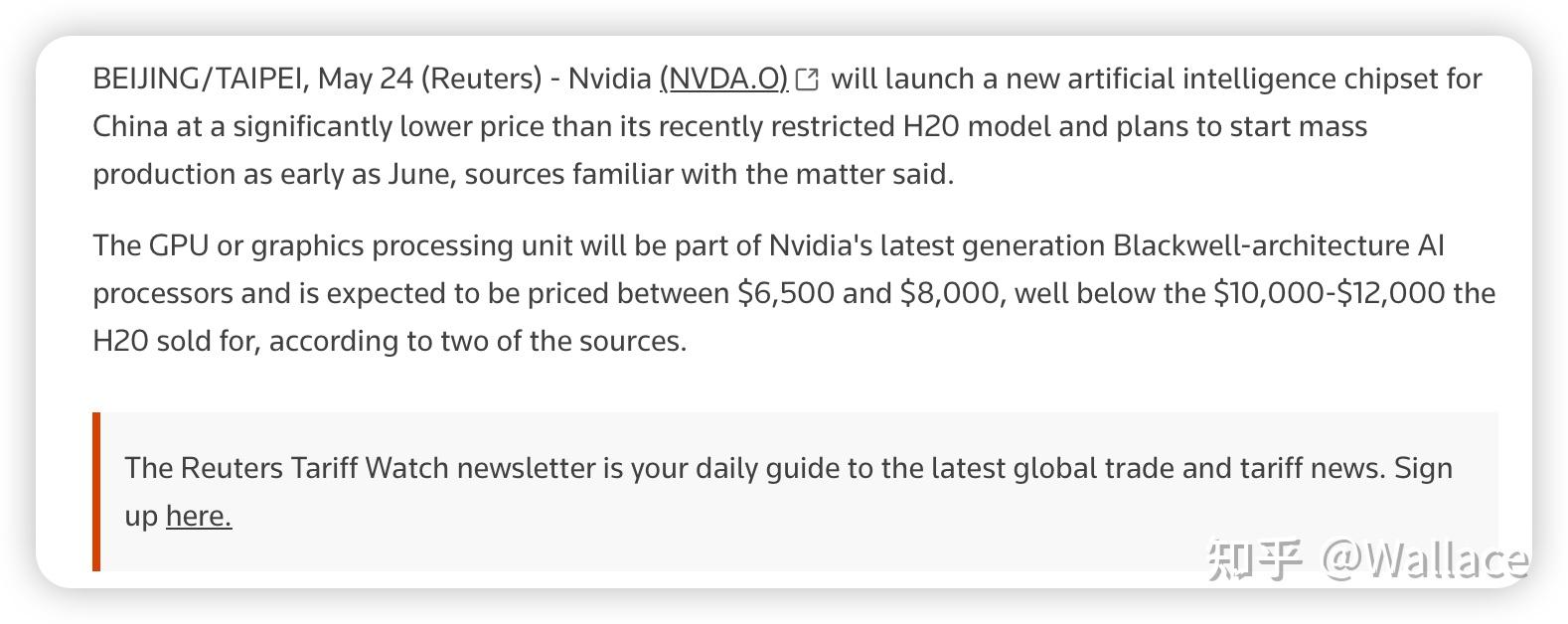Click the Zhihu 知乎 watermark logo
The height and width of the screenshot is (624, 1568).
pyautogui.click(x=1254, y=559)
